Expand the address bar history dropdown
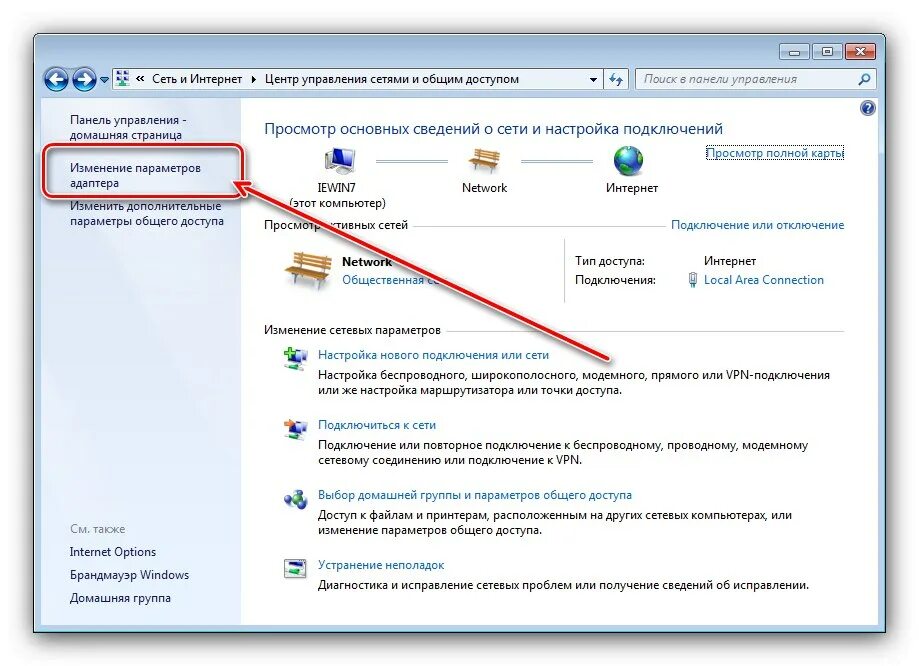 [593, 79]
